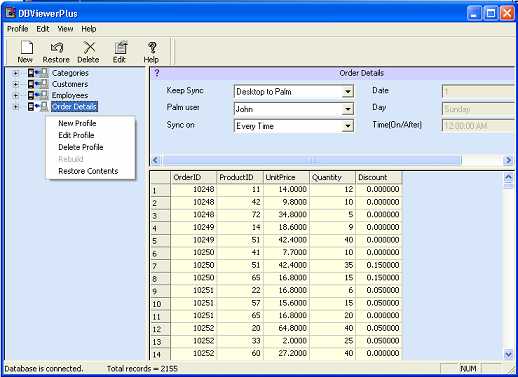518x377 pixels.
Task: Click the Quantity column header
Action: click(x=332, y=177)
